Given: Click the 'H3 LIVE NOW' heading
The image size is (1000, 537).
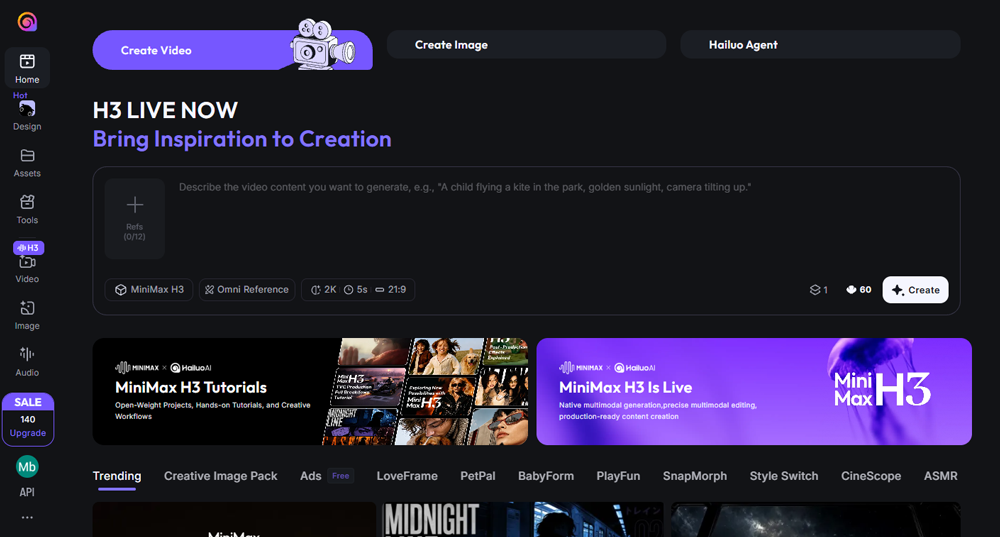Looking at the screenshot, I should tap(165, 110).
